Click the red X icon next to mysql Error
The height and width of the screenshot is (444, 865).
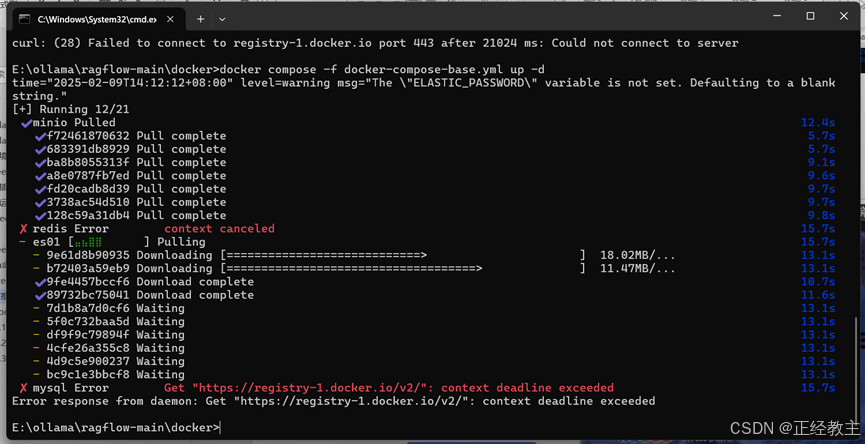(x=23, y=388)
